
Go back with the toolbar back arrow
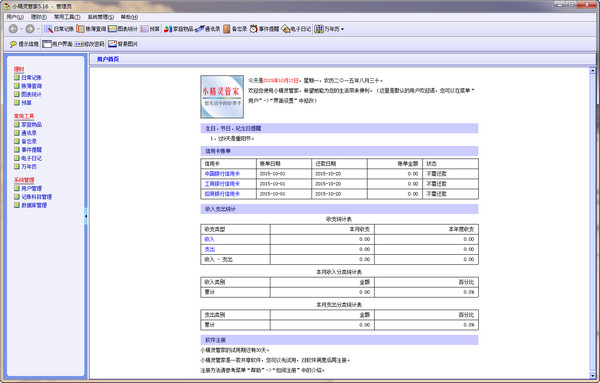13,29
